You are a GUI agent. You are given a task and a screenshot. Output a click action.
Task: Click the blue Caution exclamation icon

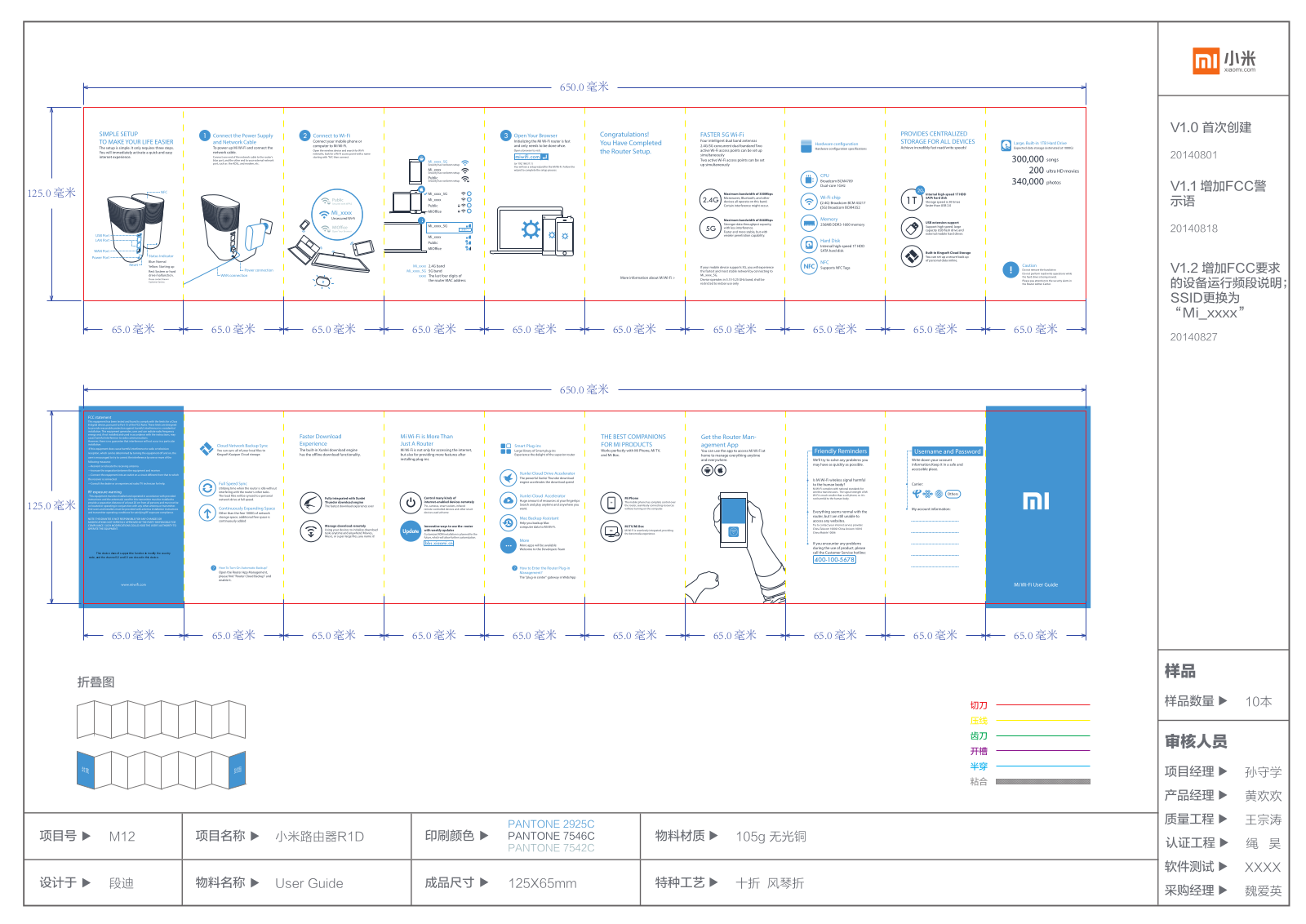tap(1011, 269)
